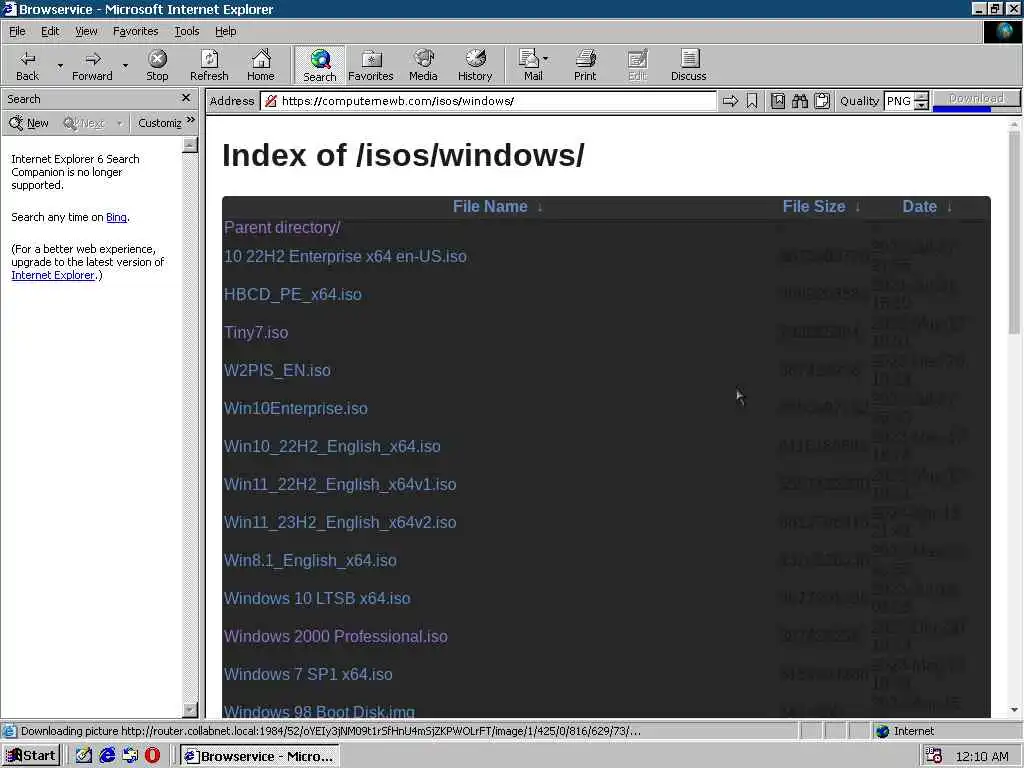Open the Help menu

click(x=225, y=31)
